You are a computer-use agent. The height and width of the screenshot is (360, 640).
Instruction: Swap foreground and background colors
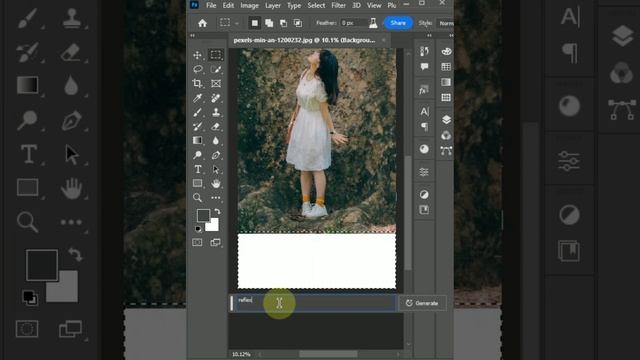pyautogui.click(x=217, y=211)
